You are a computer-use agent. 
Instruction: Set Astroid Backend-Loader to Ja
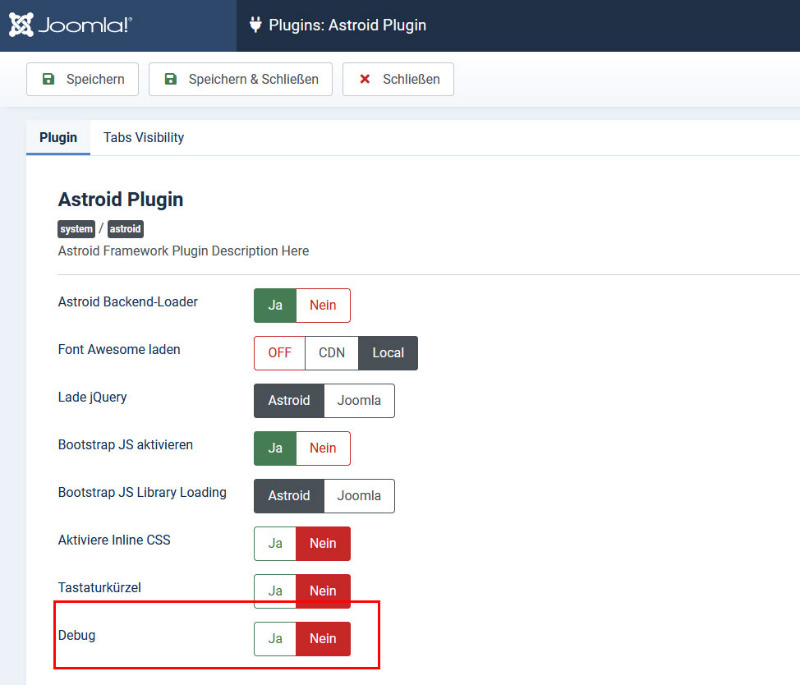[275, 305]
